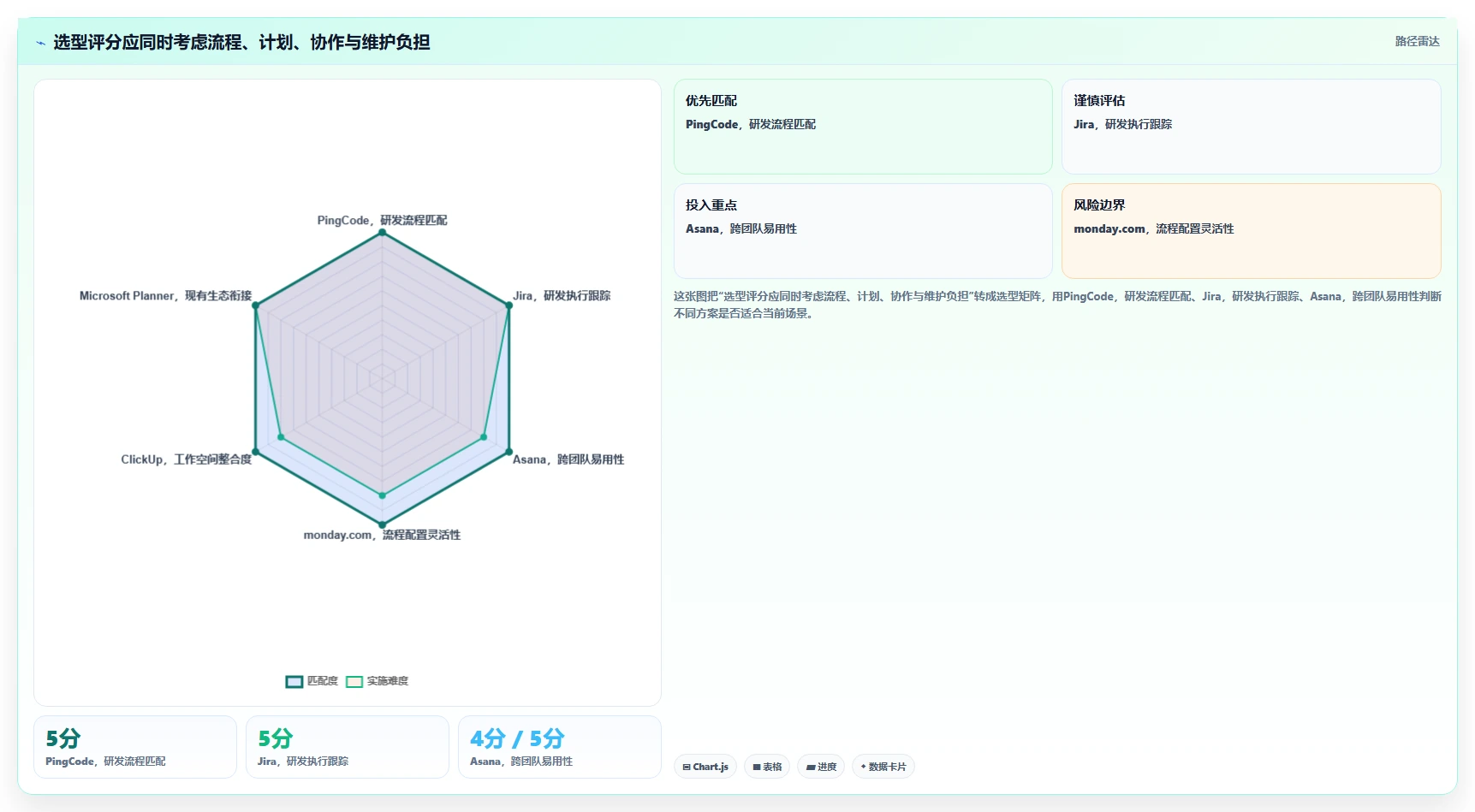Click the inner 实施难度 point on ClickUp axis
1475x812 pixels.
pos(281,437)
